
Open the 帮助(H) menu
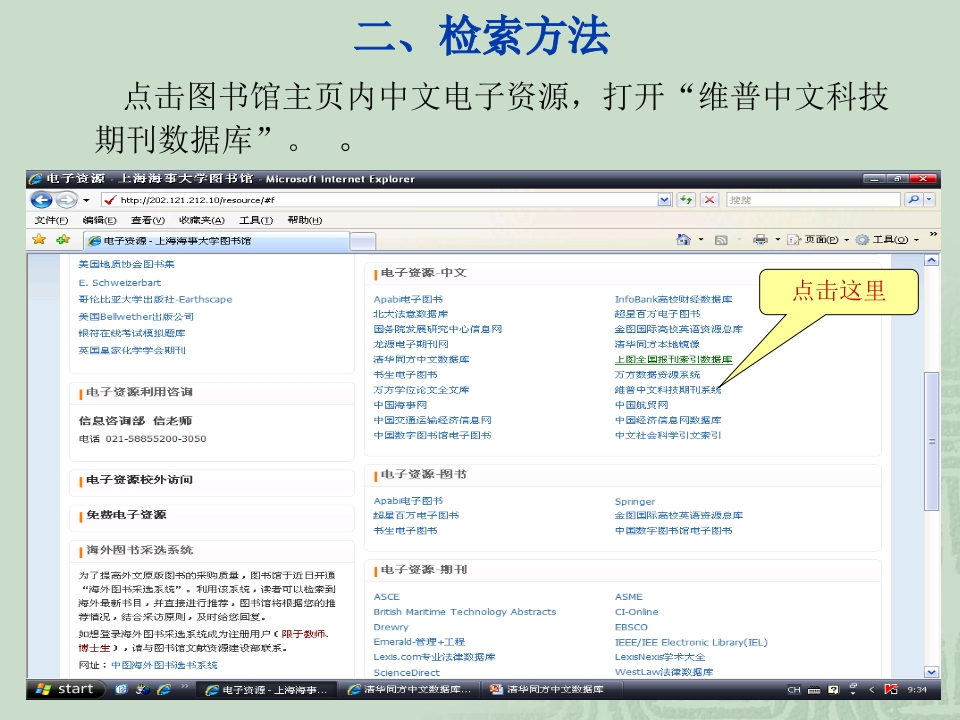(x=304, y=220)
